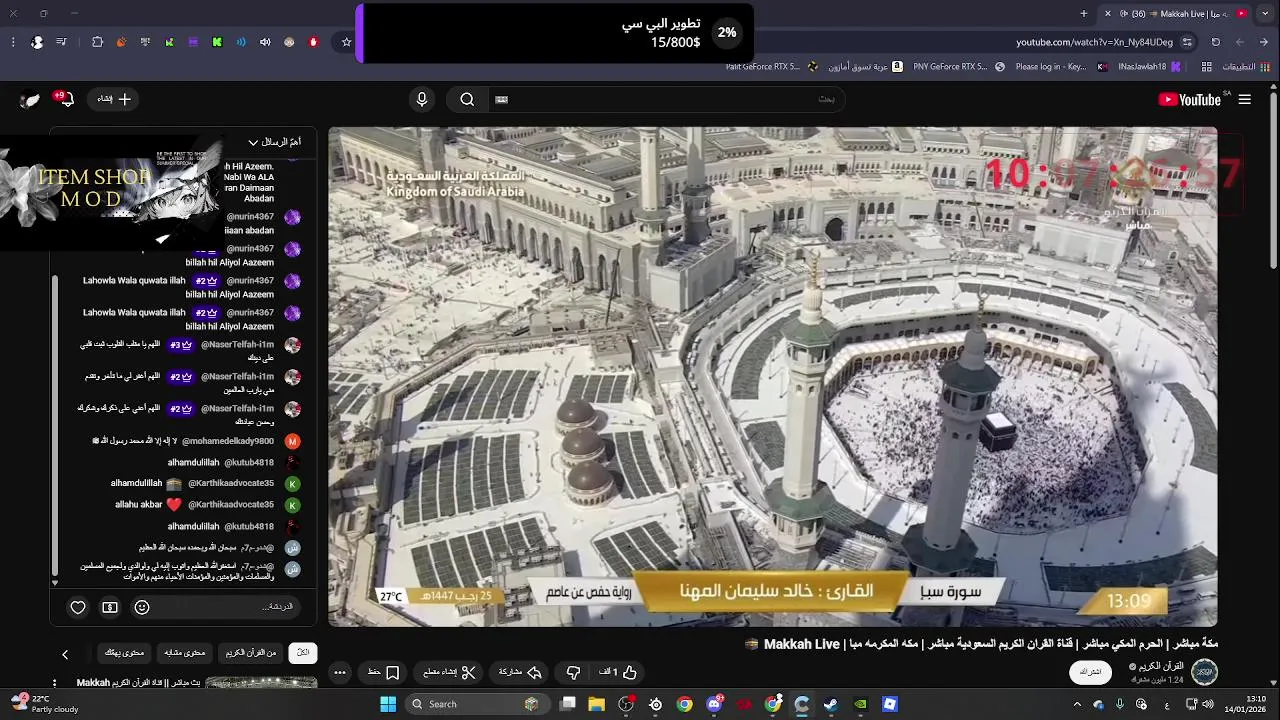Select the 'من القرآن الكريم' chip
This screenshot has width=1280, height=720.
click(x=250, y=652)
